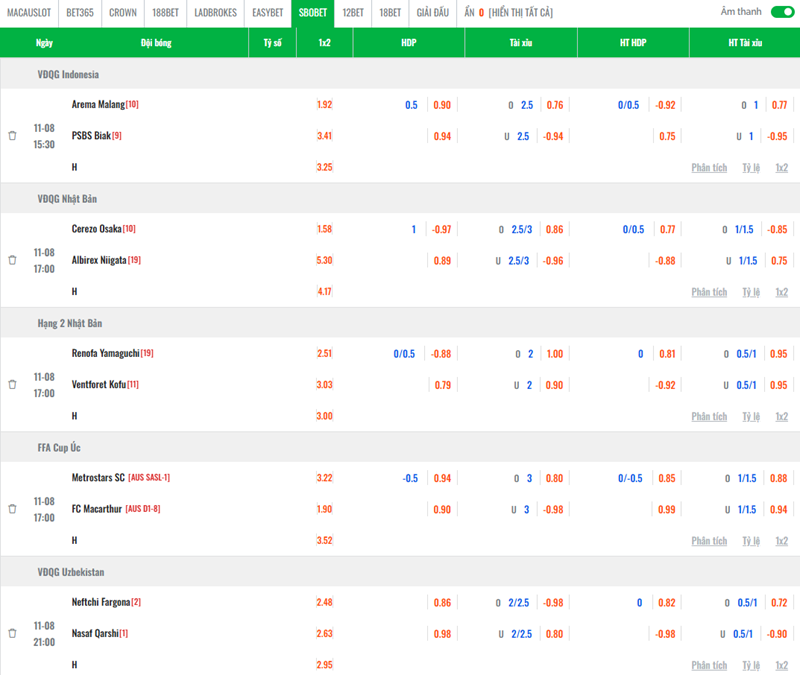Open 1x2 link for Metrostars SC match
This screenshot has height=675, width=800.
[x=782, y=541]
